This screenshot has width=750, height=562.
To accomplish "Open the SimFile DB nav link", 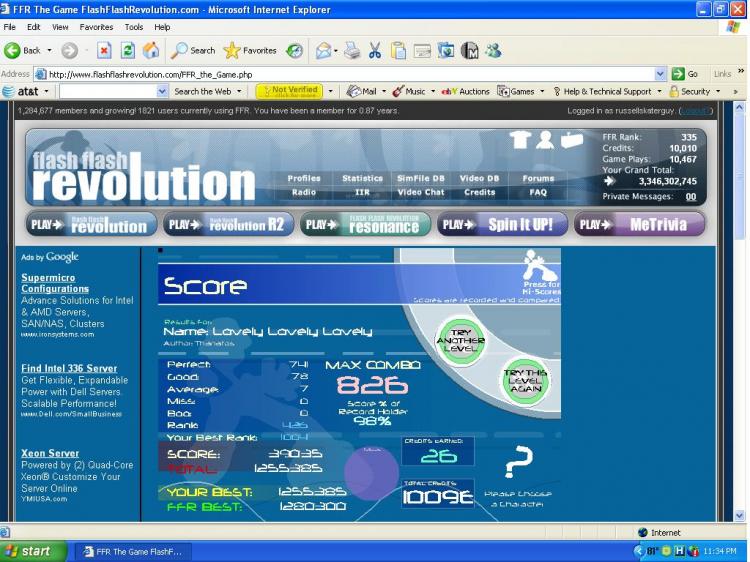I will pos(421,178).
